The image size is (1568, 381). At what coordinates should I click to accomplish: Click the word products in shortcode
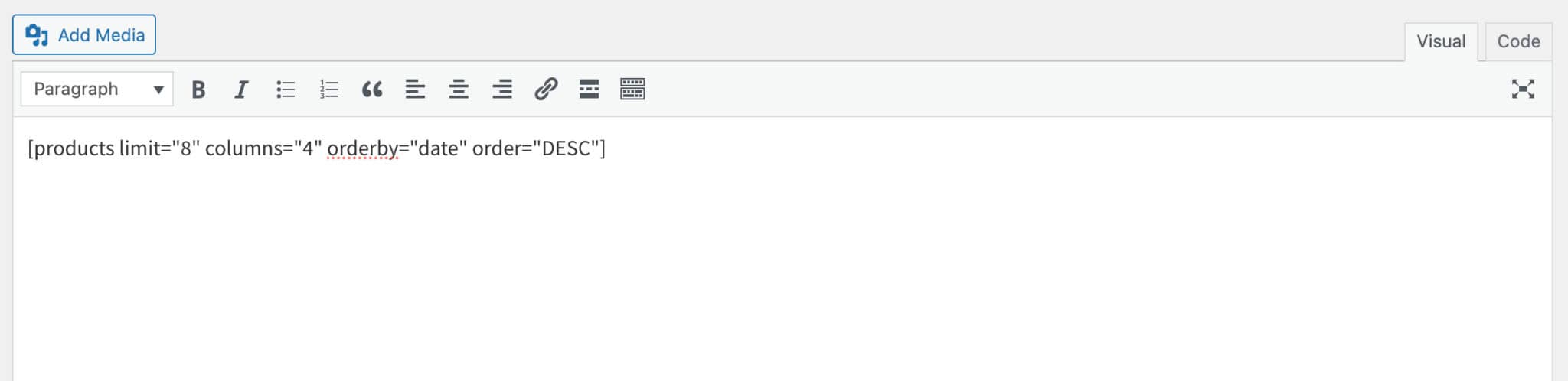74,148
